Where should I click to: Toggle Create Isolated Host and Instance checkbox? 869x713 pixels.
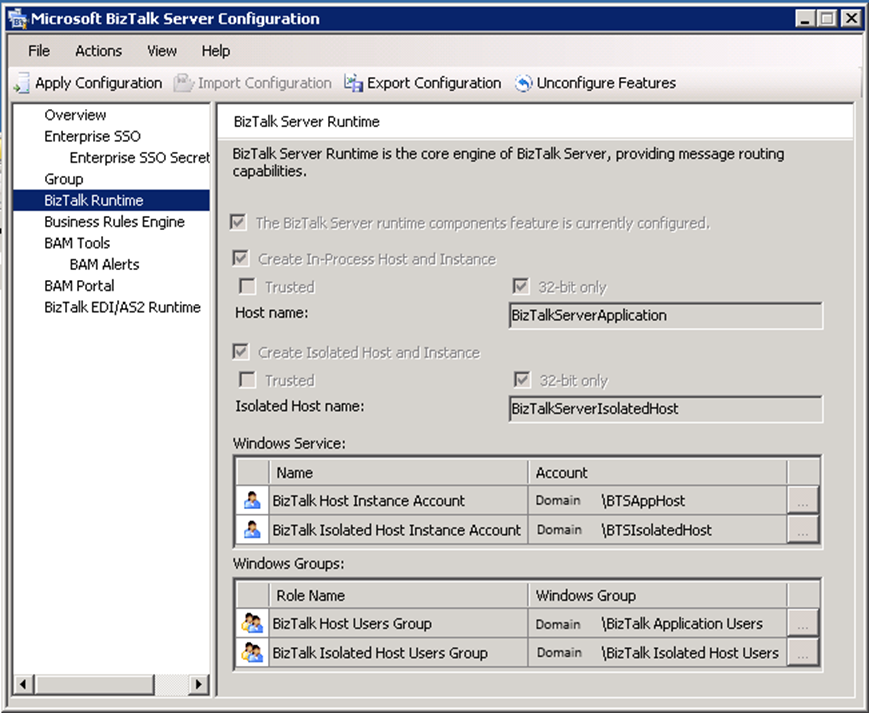[x=240, y=353]
